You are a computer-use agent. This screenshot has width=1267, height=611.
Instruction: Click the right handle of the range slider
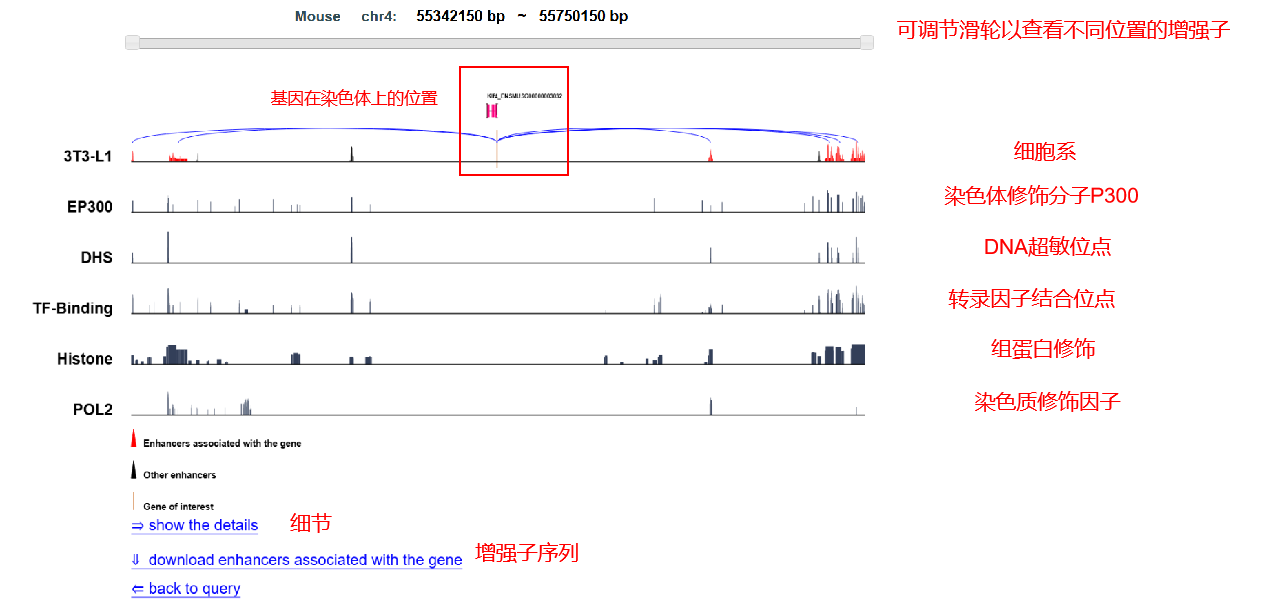866,42
